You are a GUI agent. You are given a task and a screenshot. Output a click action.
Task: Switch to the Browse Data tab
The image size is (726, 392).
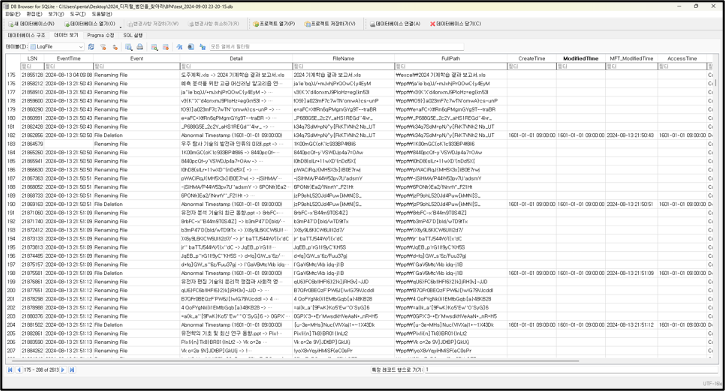coord(66,35)
